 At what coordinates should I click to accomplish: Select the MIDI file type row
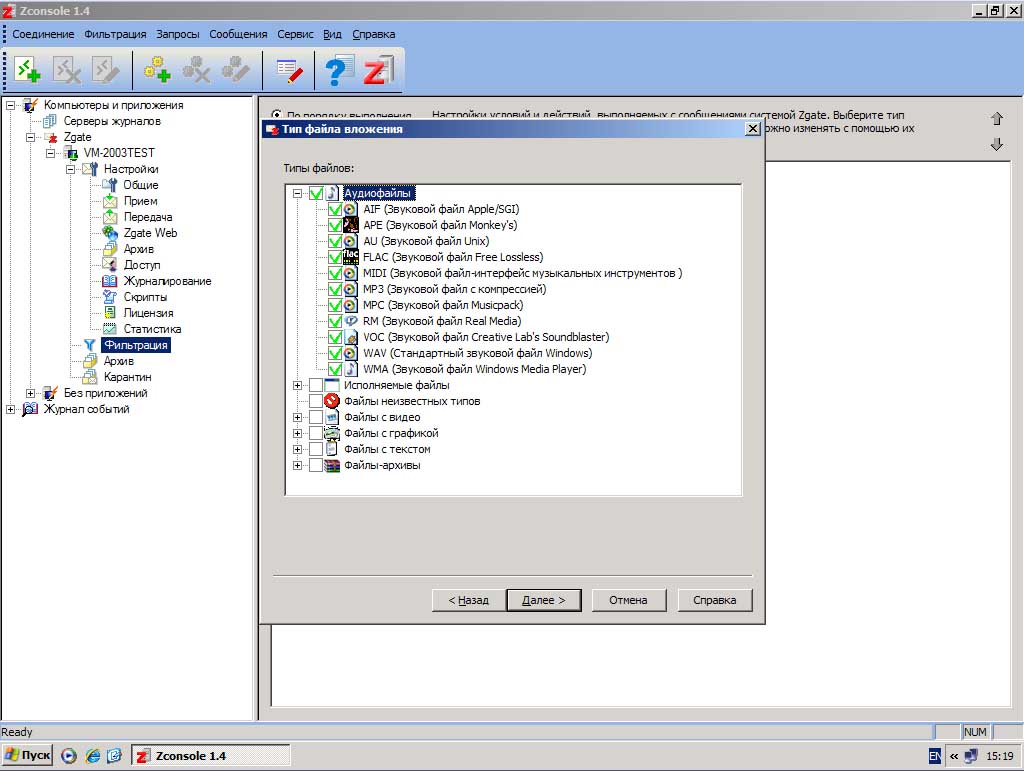tap(522, 273)
